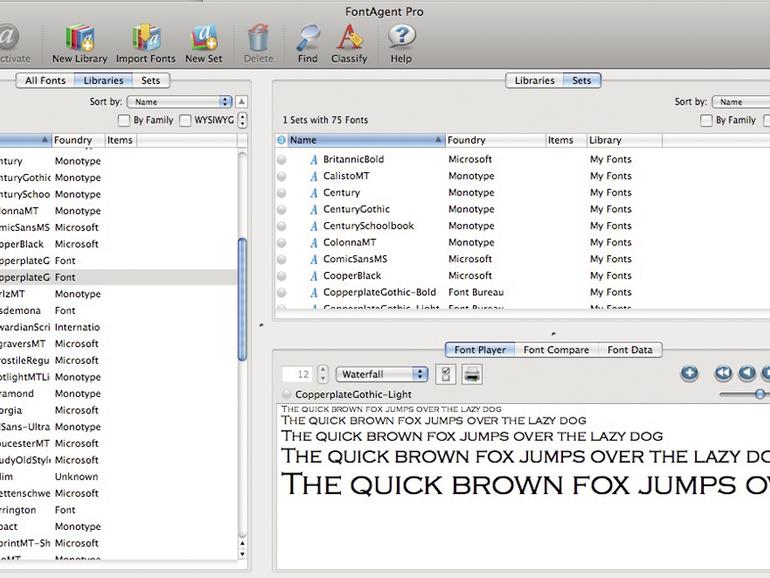
Task: Select the Unknown foundry row in left list
Action: coord(118,477)
